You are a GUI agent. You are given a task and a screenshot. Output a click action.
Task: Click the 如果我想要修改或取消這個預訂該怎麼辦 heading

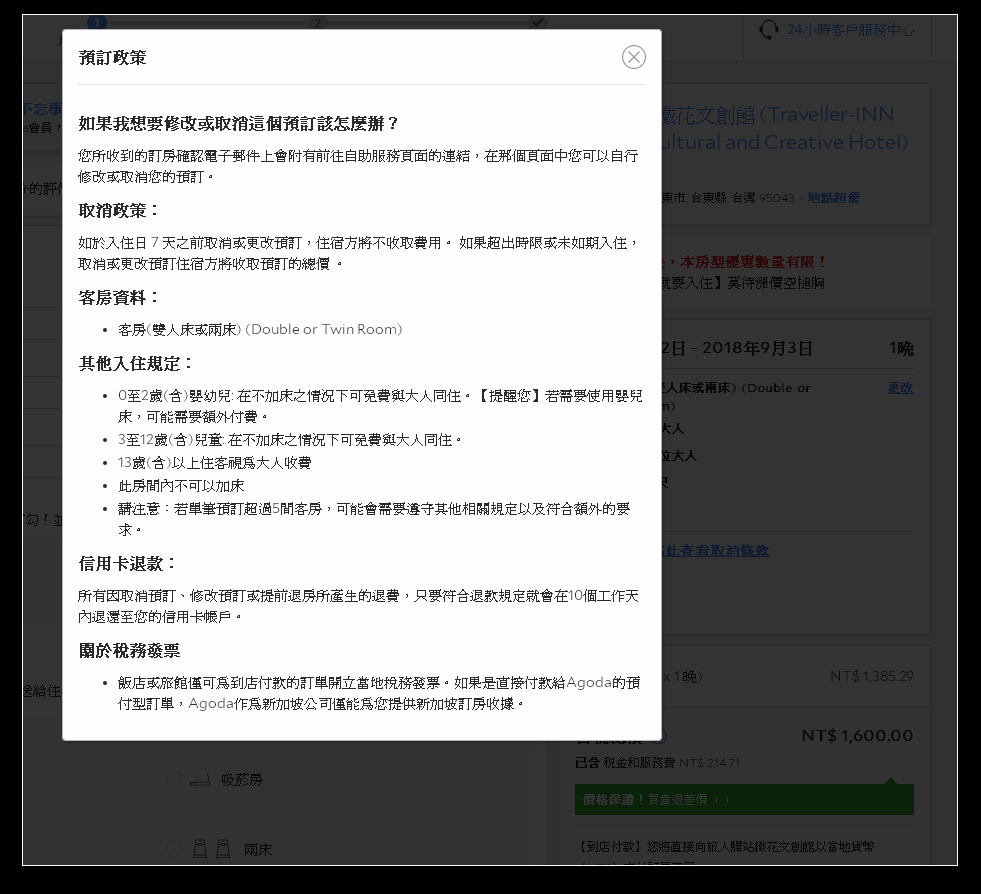click(x=238, y=123)
